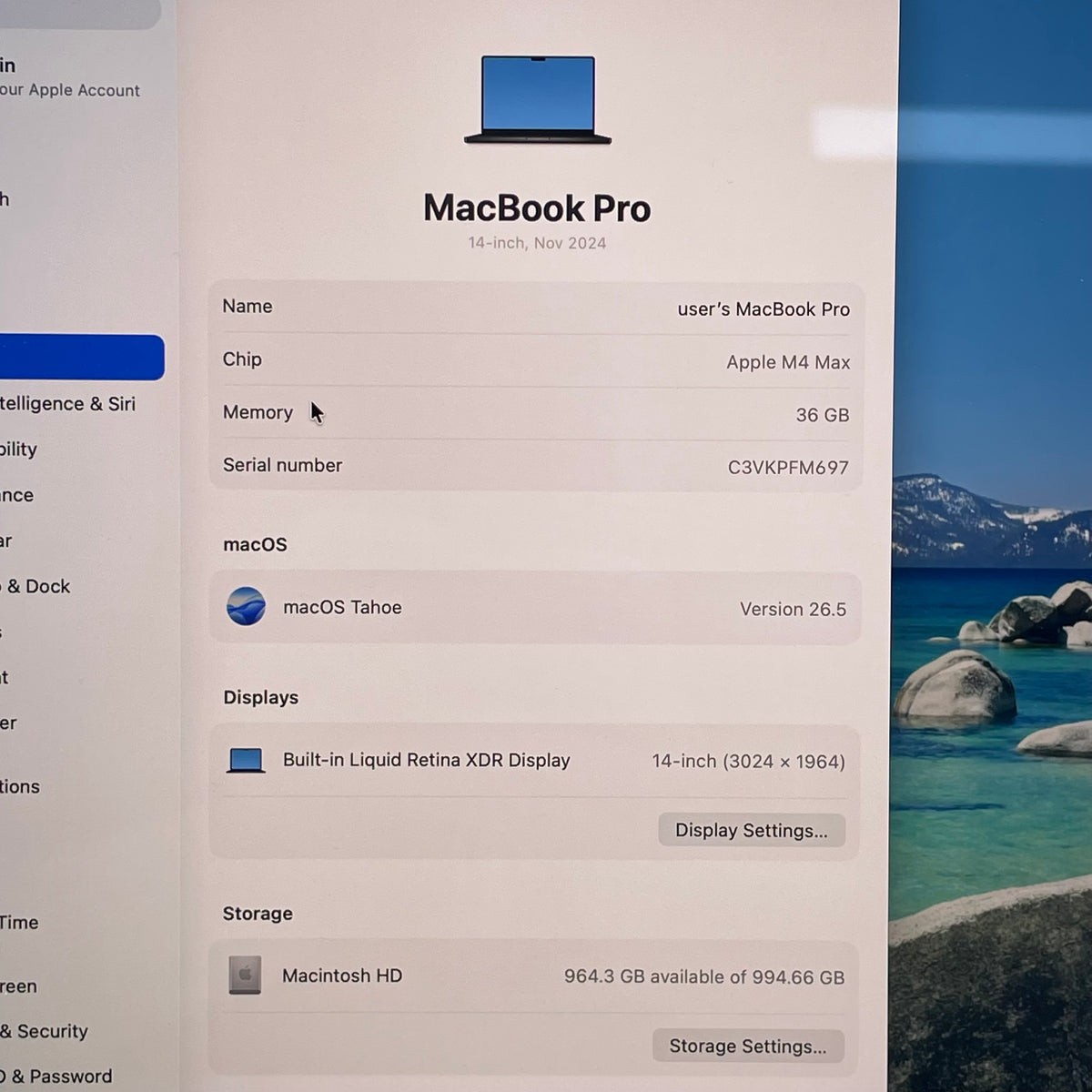The height and width of the screenshot is (1092, 1092).
Task: Click the Version 26.5 text
Action: tap(793, 610)
